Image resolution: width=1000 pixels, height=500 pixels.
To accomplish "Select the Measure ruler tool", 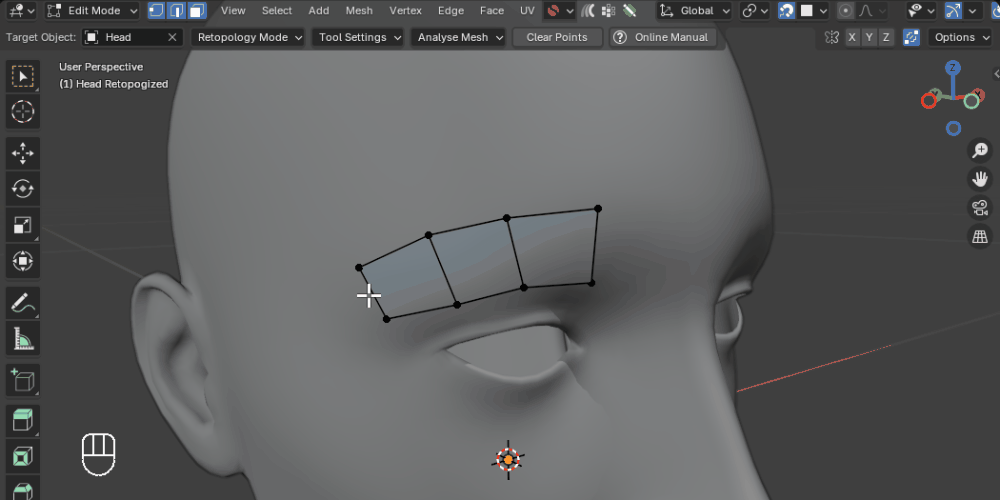I will [23, 339].
